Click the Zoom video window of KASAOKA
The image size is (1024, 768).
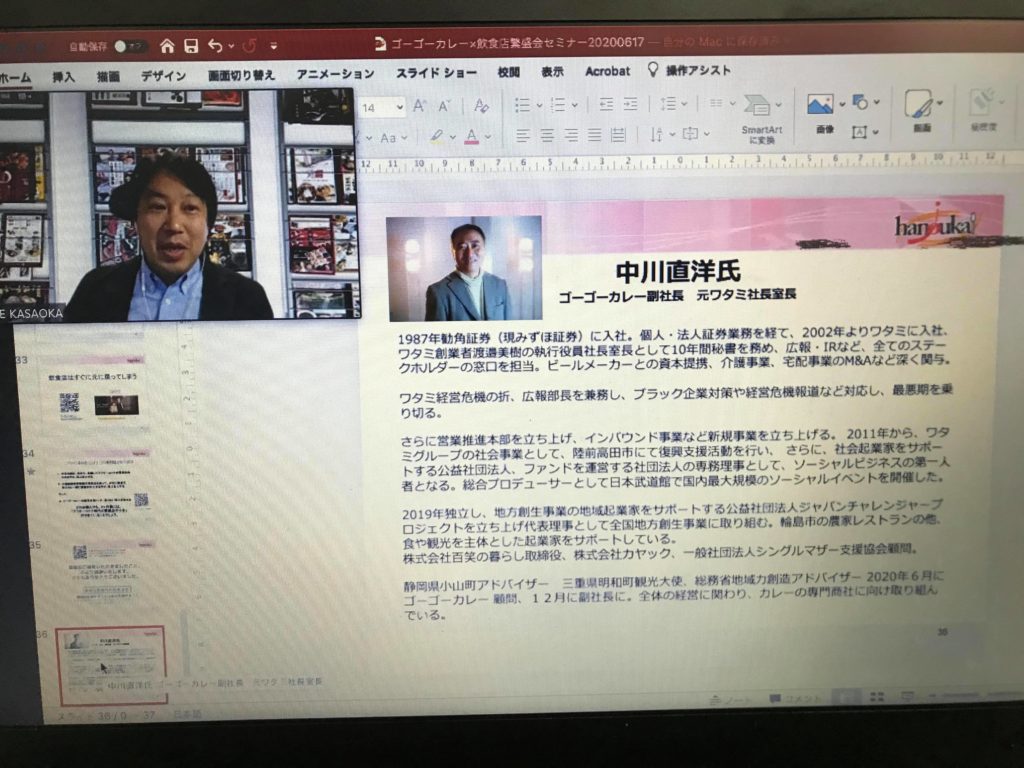point(178,206)
